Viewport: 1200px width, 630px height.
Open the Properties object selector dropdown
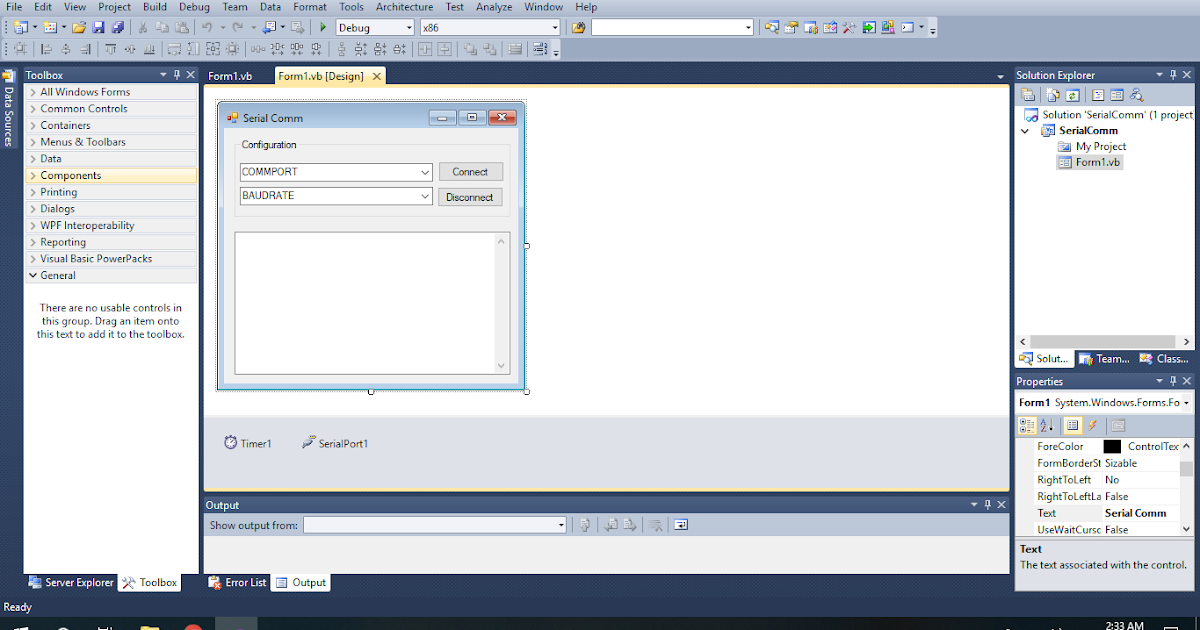[1186, 403]
